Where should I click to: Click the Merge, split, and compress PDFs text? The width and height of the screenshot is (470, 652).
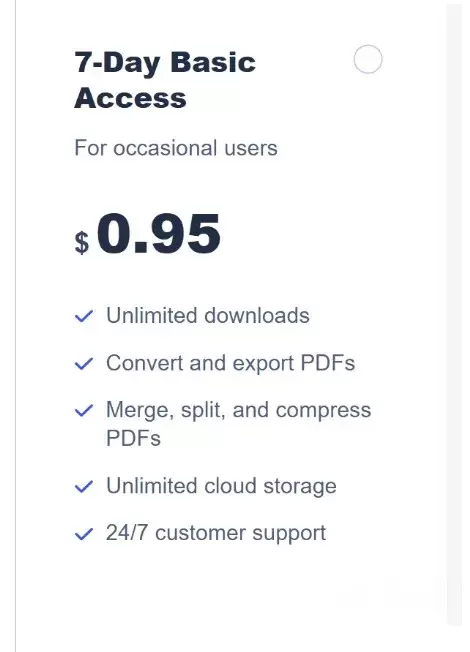click(239, 424)
